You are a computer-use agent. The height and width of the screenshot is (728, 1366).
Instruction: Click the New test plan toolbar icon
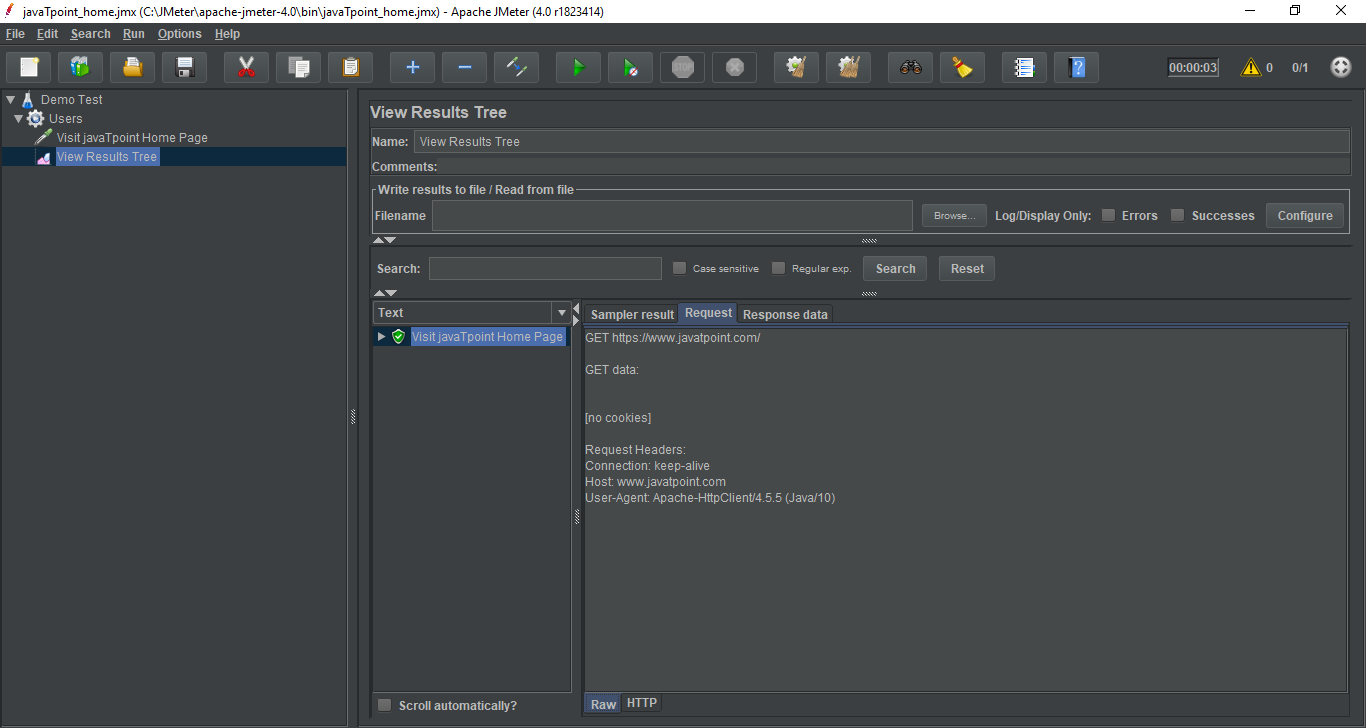tap(29, 67)
